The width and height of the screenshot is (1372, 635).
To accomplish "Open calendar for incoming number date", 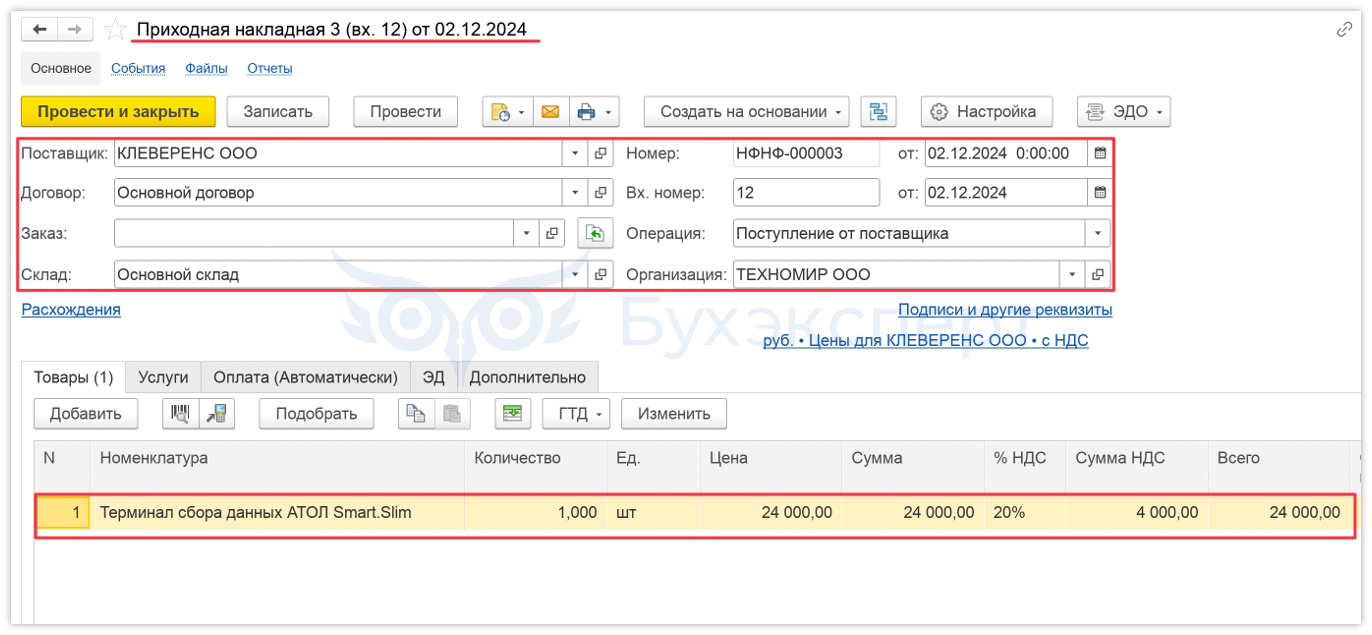I will [1100, 193].
